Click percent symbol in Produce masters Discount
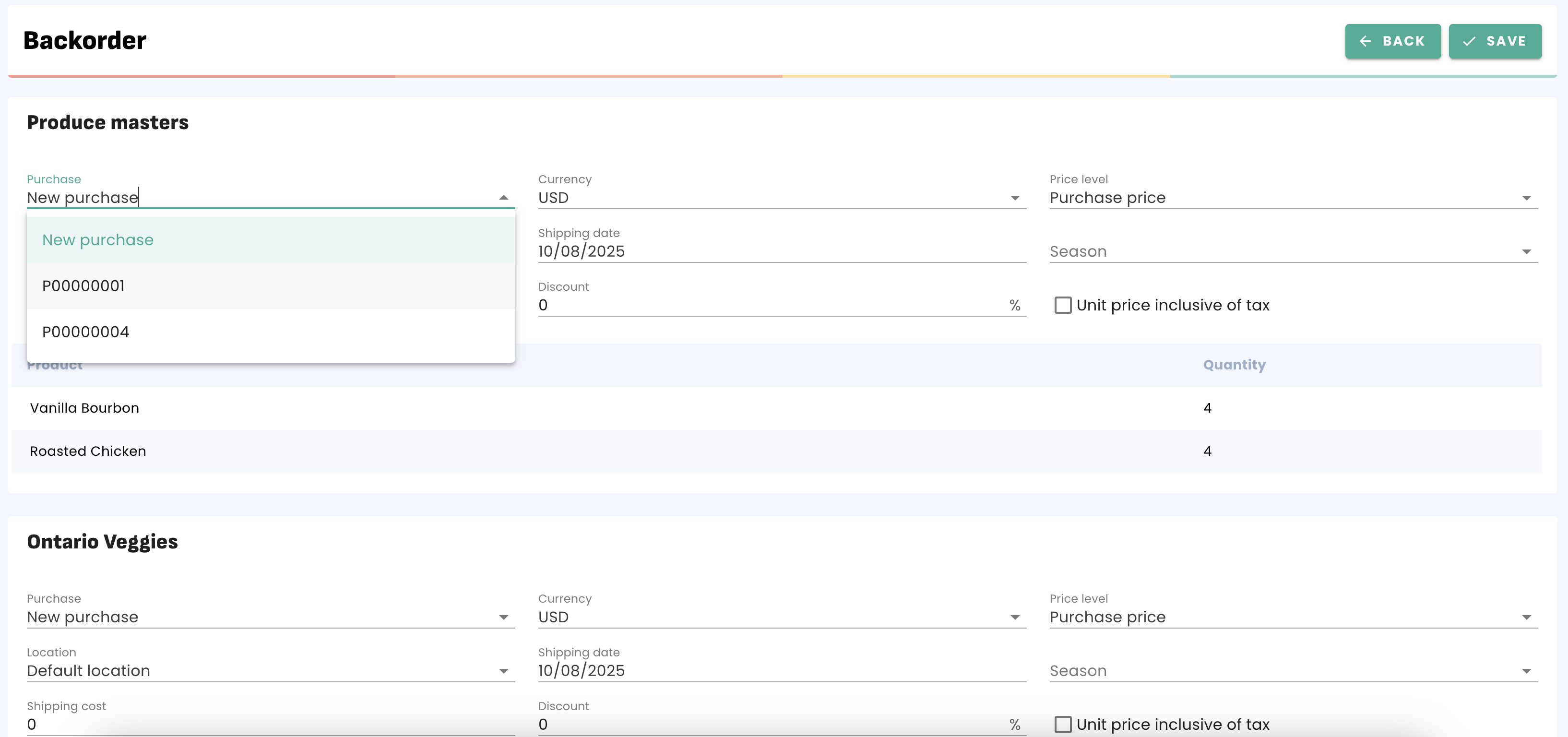Screen dimensions: 1568x737 [1014, 305]
